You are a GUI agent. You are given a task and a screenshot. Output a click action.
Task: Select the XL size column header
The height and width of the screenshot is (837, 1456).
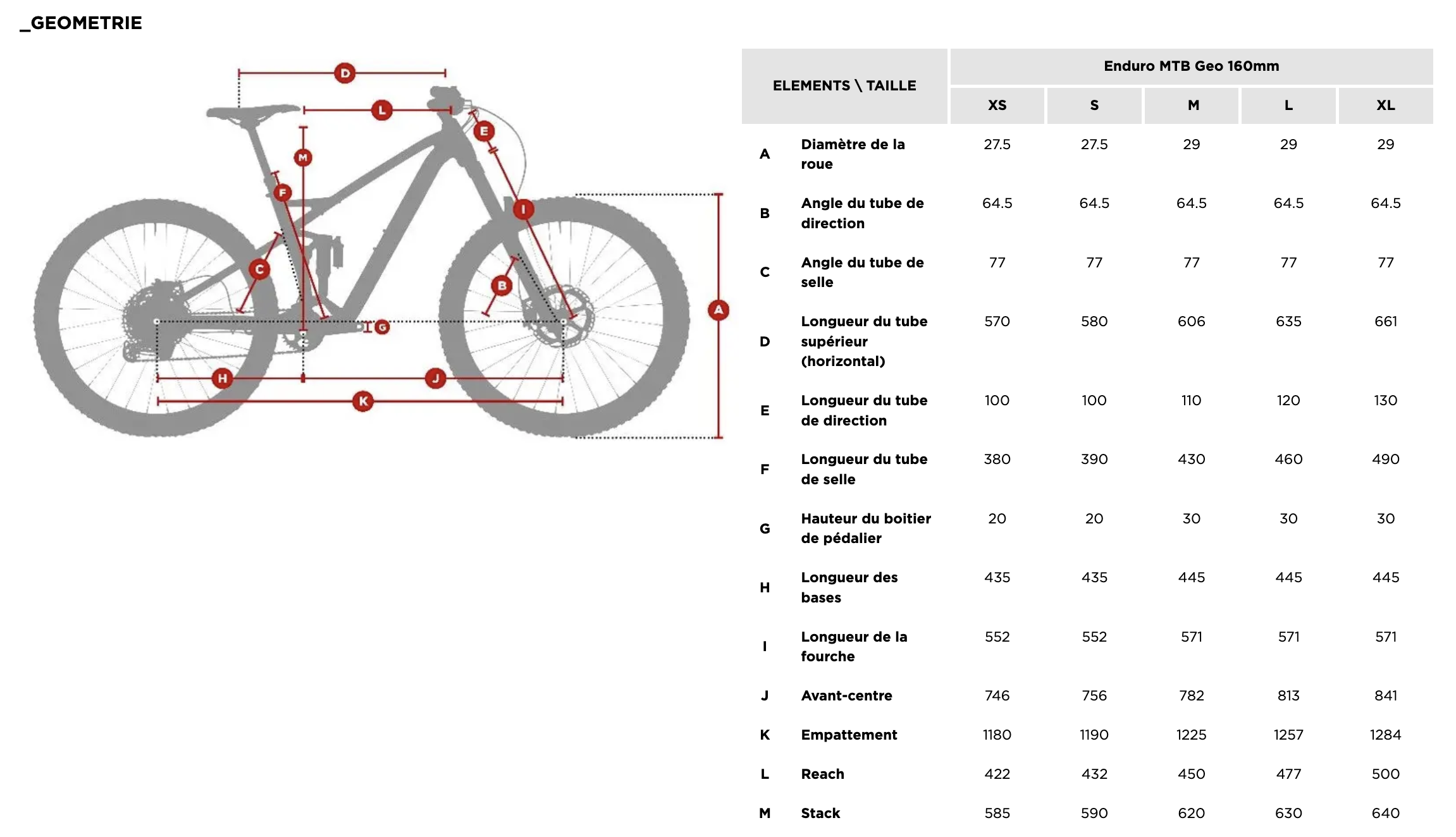(x=1385, y=106)
